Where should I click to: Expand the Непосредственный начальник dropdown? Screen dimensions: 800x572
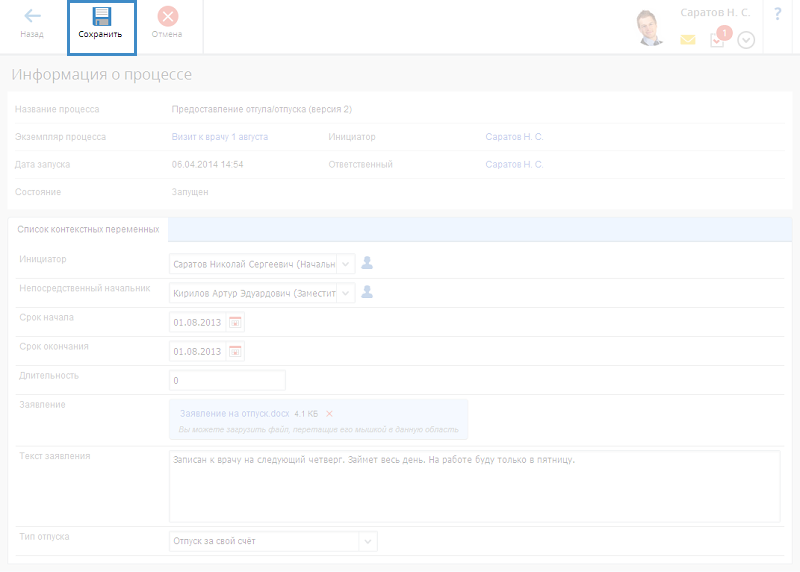tap(345, 292)
